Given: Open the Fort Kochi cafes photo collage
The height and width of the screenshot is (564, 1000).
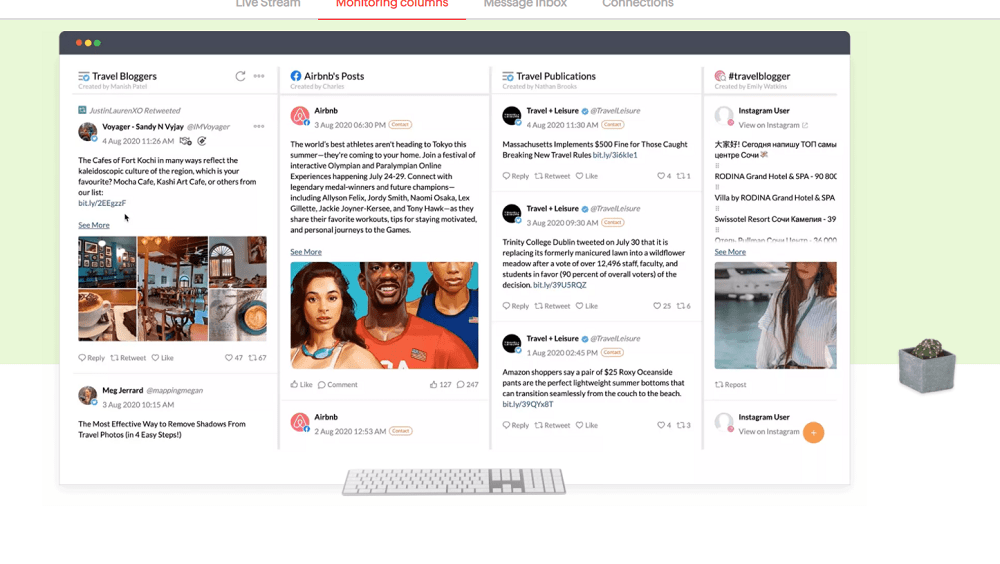Looking at the screenshot, I should (172, 288).
